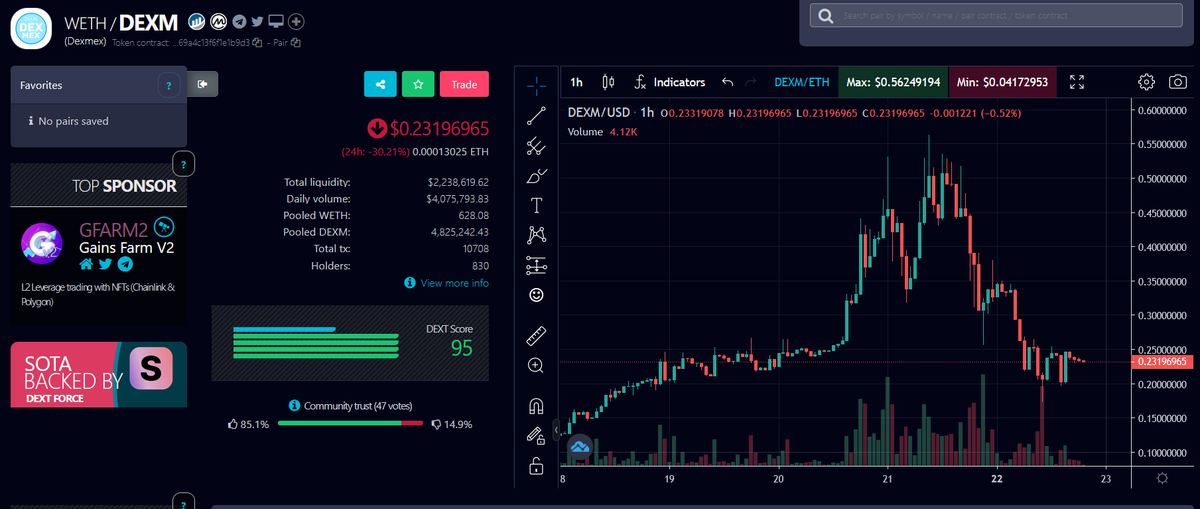
Task: Share this pair
Action: (x=380, y=84)
